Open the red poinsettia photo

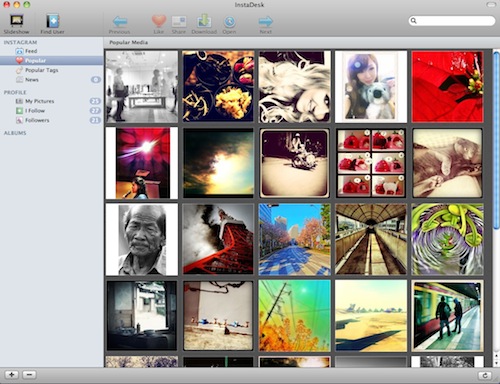point(447,86)
